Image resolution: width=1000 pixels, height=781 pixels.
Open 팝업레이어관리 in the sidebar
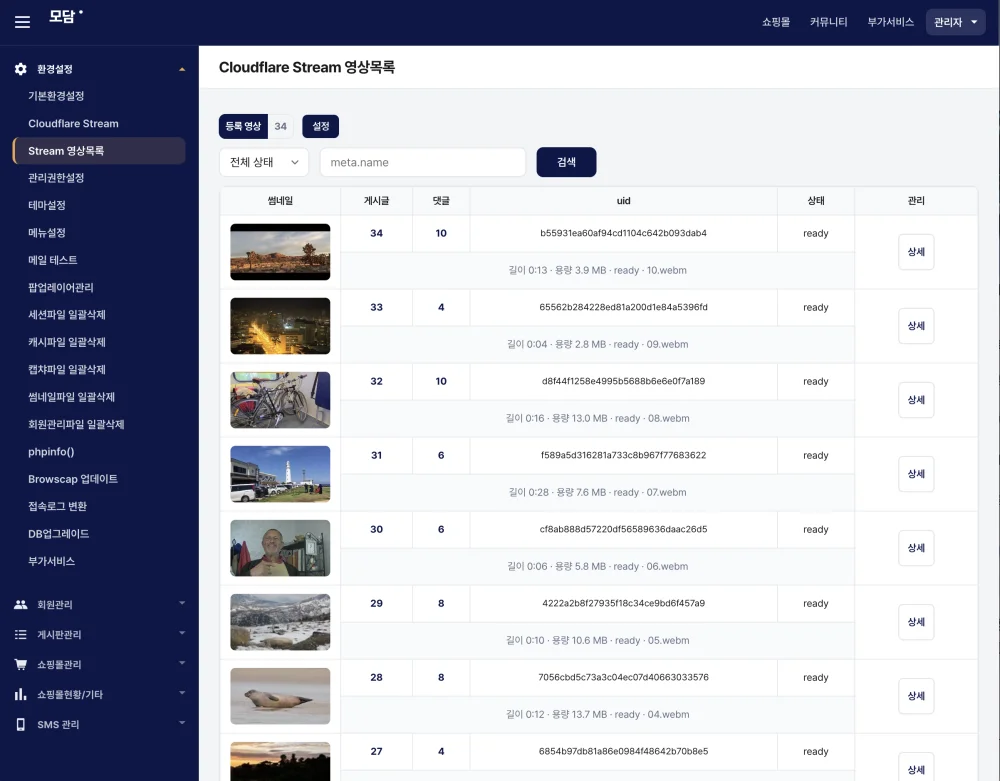click(61, 288)
